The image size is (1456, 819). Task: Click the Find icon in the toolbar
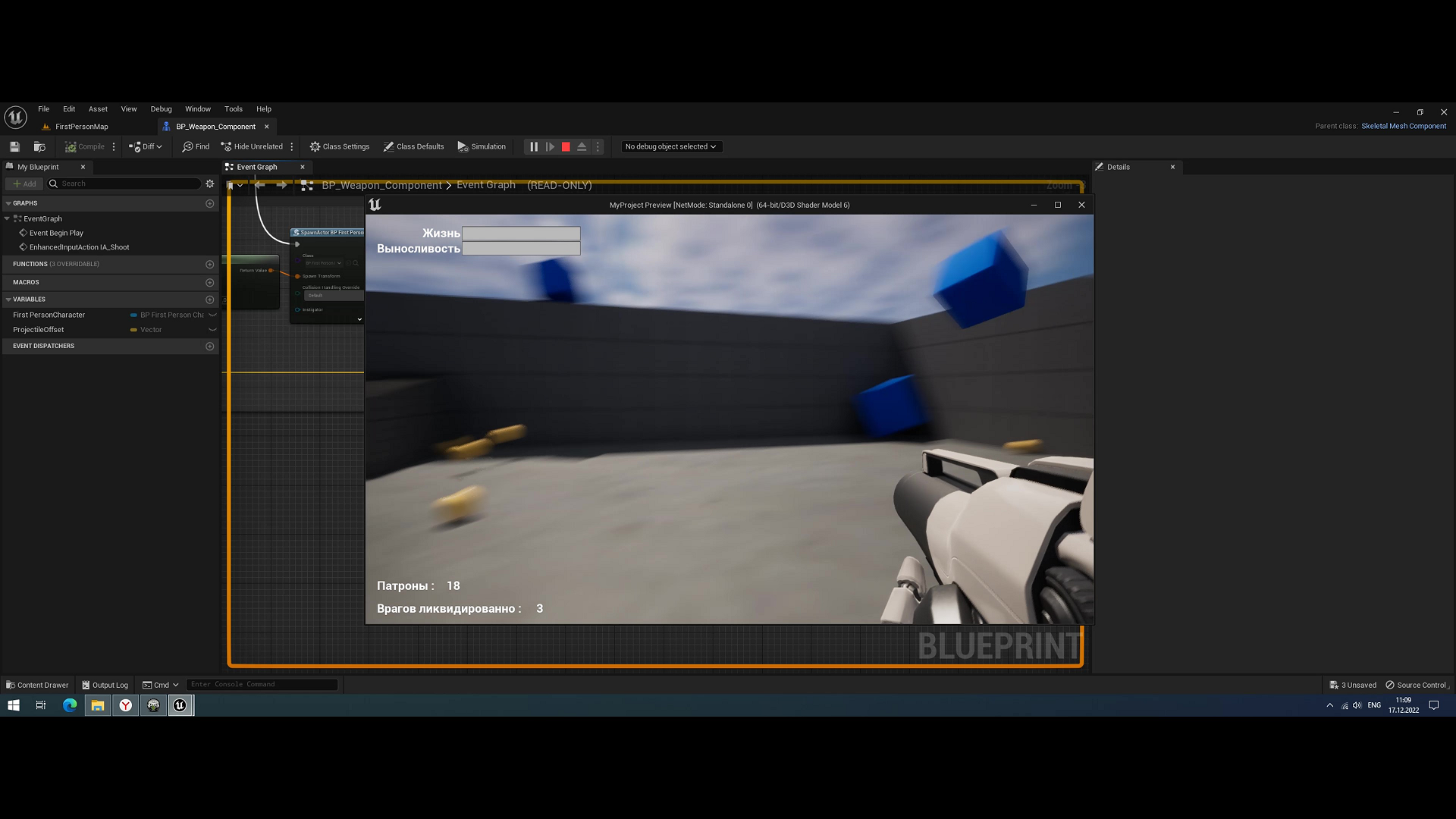click(196, 146)
